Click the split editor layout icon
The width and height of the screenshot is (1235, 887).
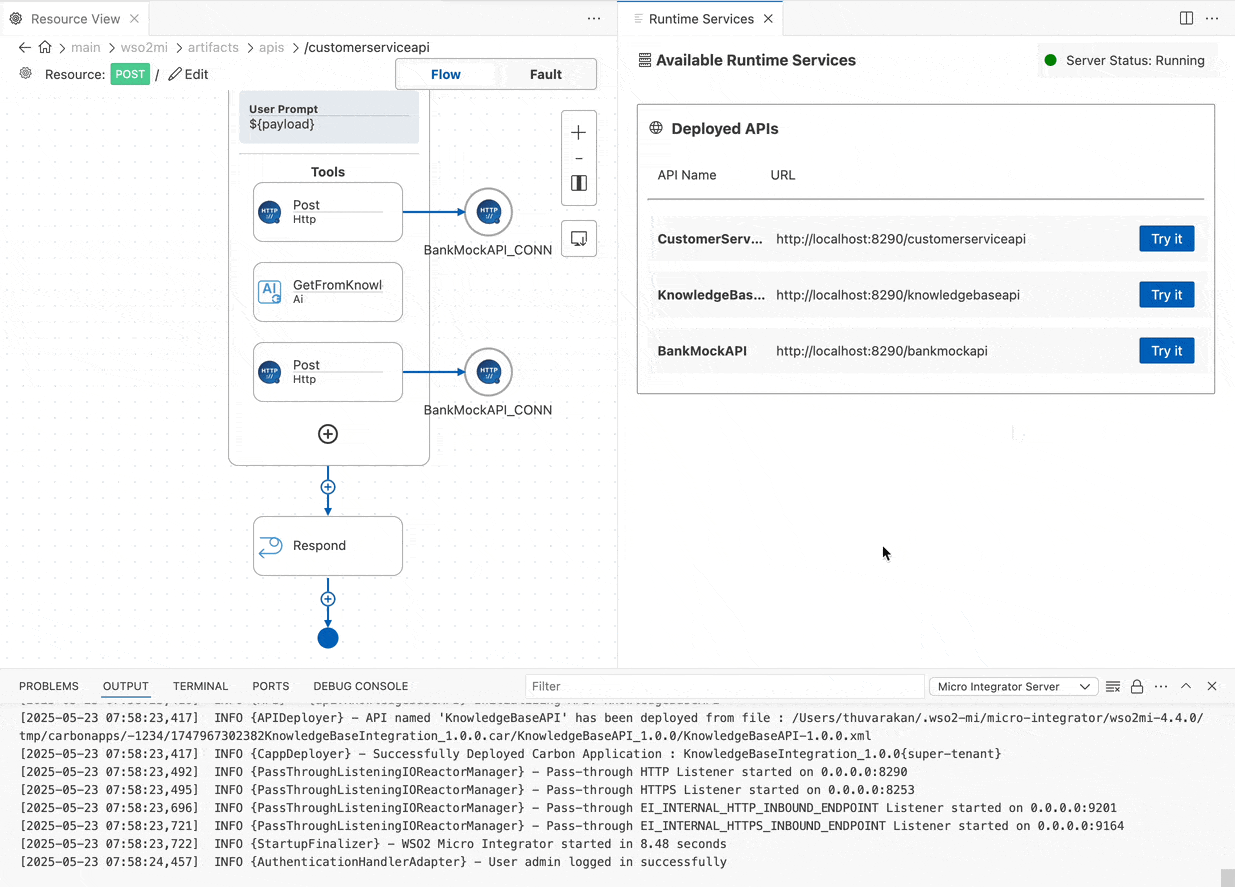pyautogui.click(x=1186, y=18)
